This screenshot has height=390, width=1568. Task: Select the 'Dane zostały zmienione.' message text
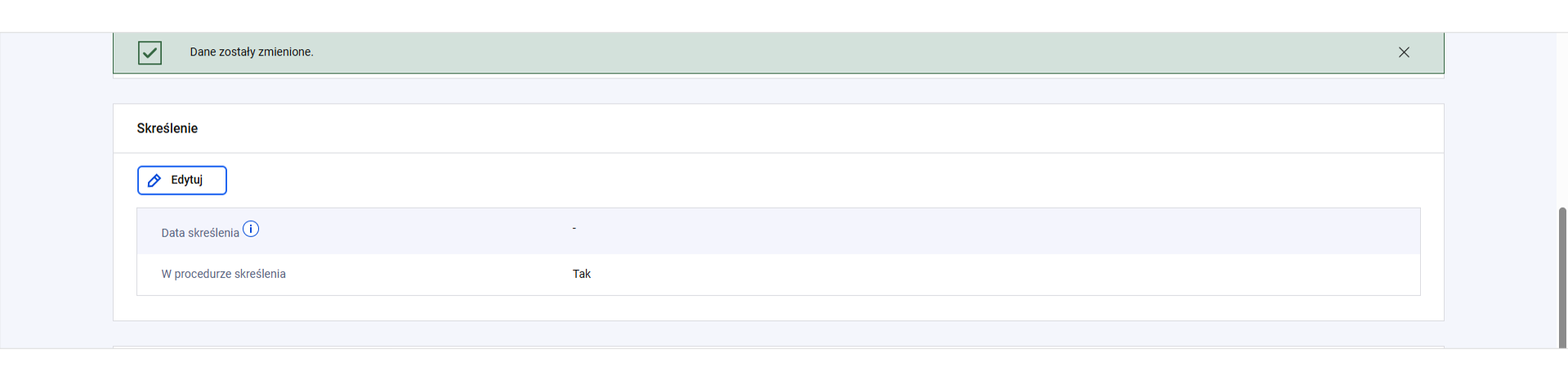[x=252, y=52]
